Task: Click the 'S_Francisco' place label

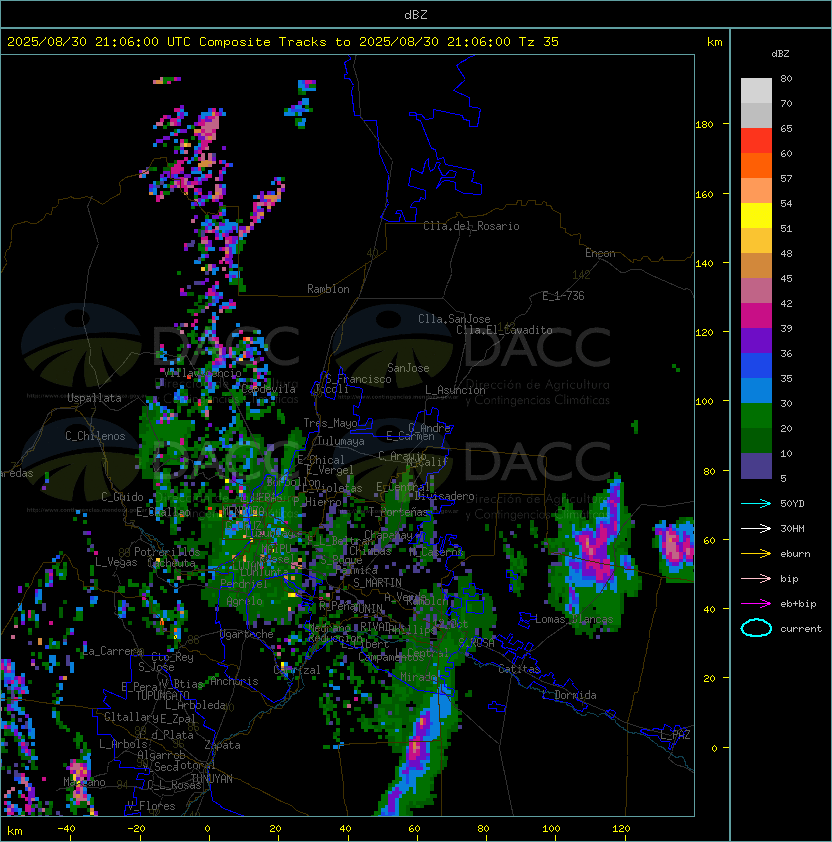Action: pyautogui.click(x=358, y=379)
